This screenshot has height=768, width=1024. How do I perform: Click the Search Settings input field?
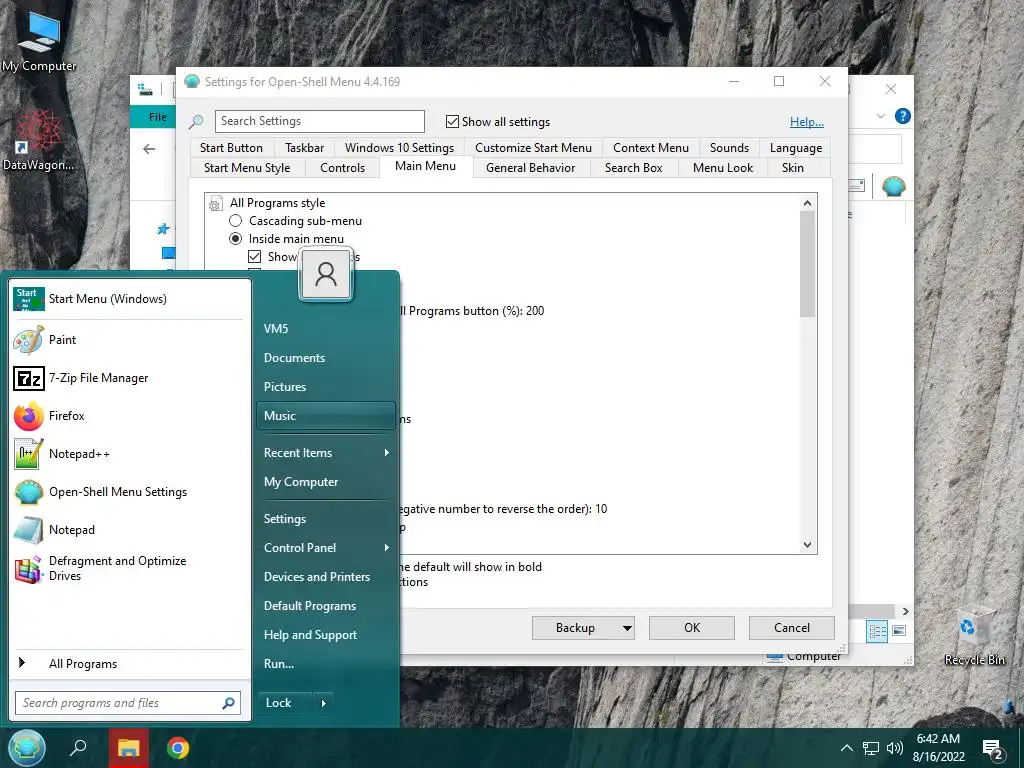(319, 121)
